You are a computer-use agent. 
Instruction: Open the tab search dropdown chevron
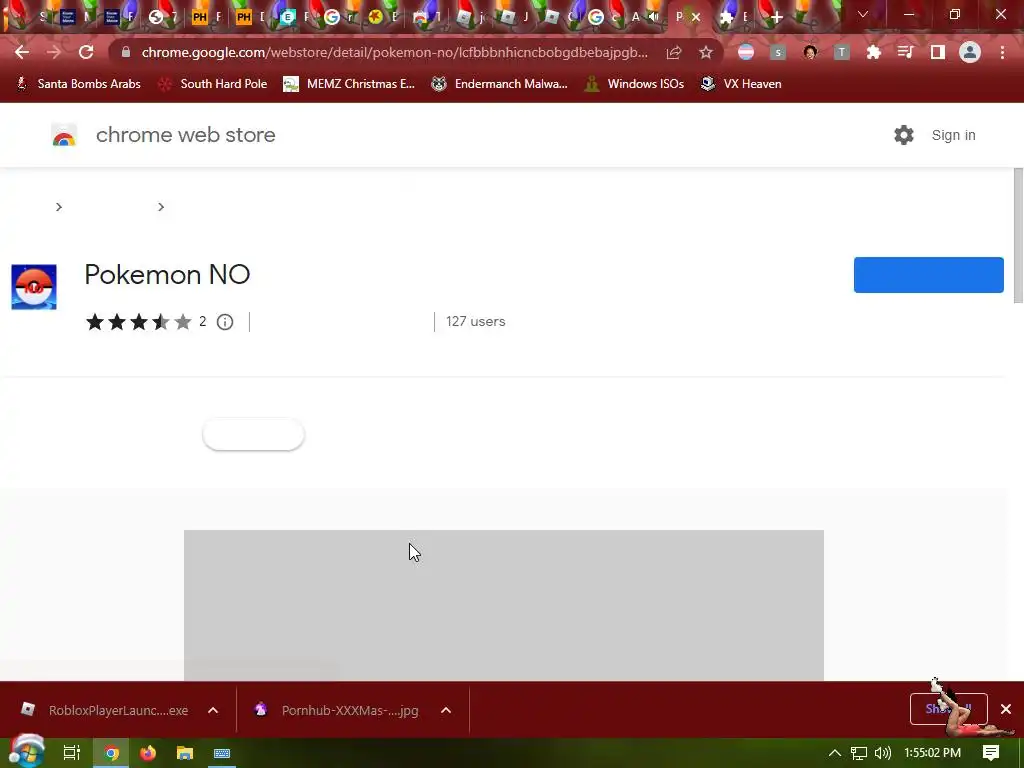pyautogui.click(x=863, y=14)
